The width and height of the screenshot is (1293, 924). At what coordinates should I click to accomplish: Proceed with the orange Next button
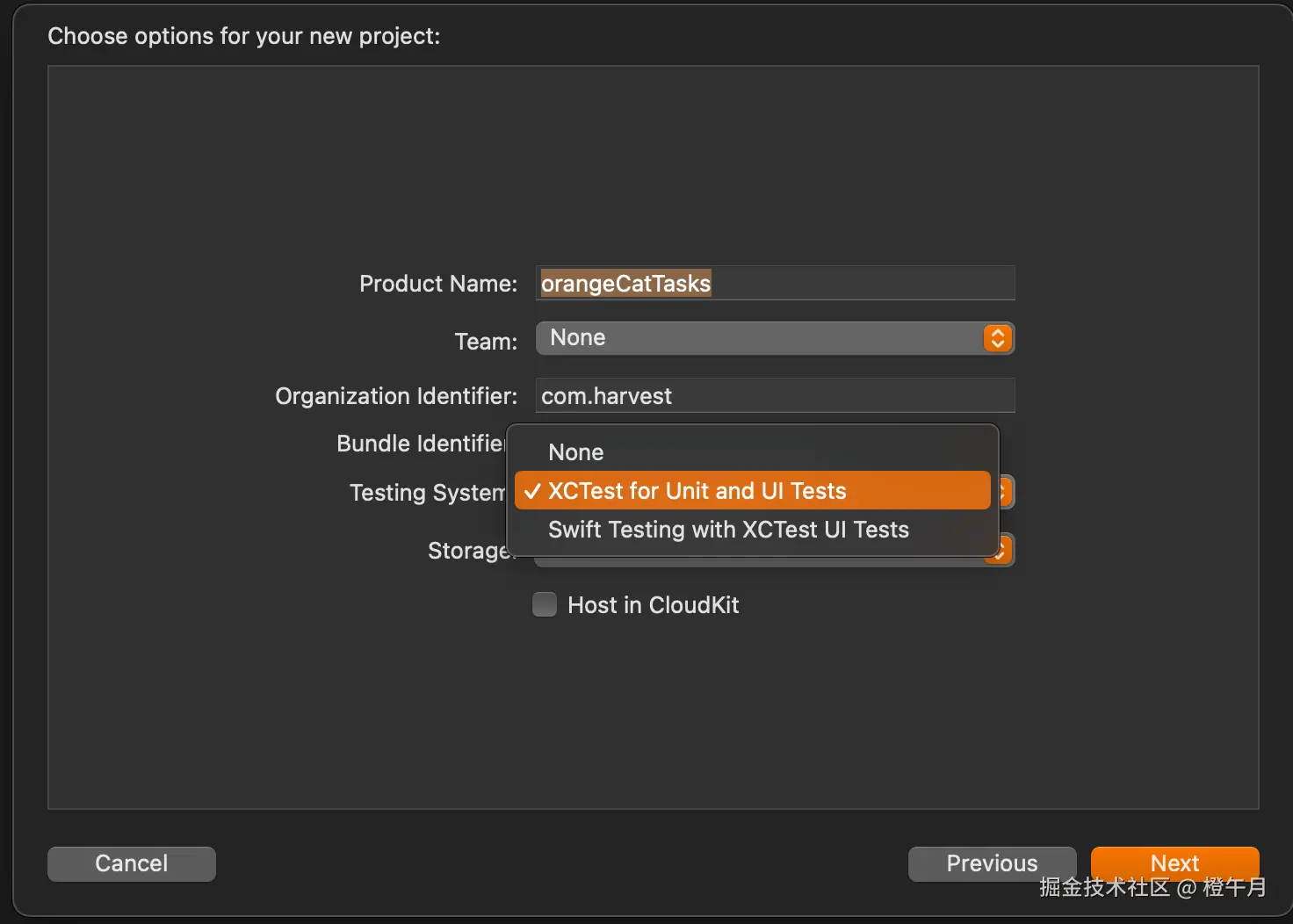coord(1174,863)
